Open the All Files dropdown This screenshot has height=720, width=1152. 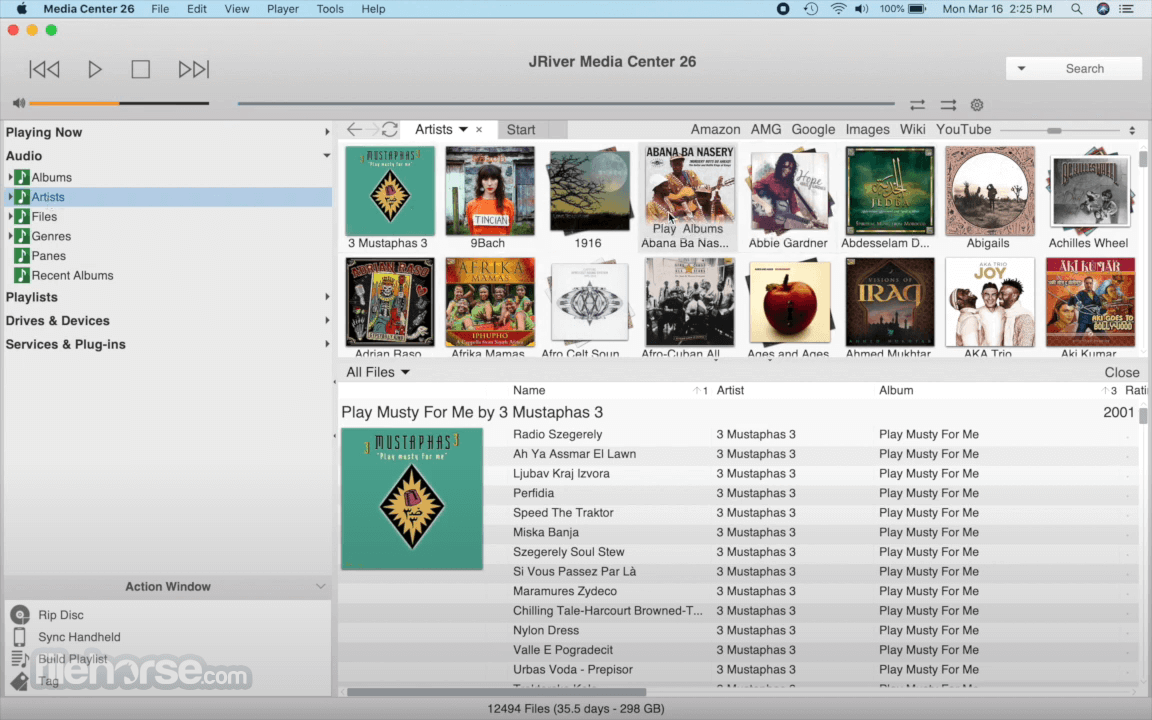(378, 372)
